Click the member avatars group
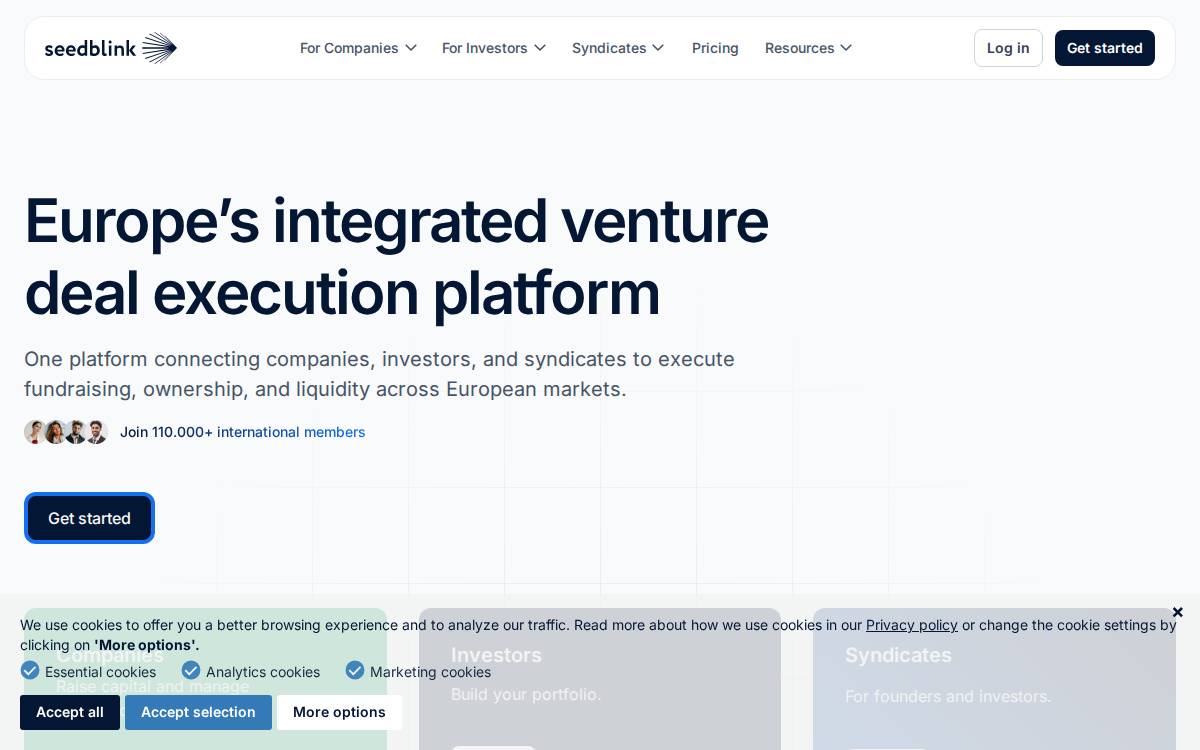The image size is (1200, 750). 66,432
